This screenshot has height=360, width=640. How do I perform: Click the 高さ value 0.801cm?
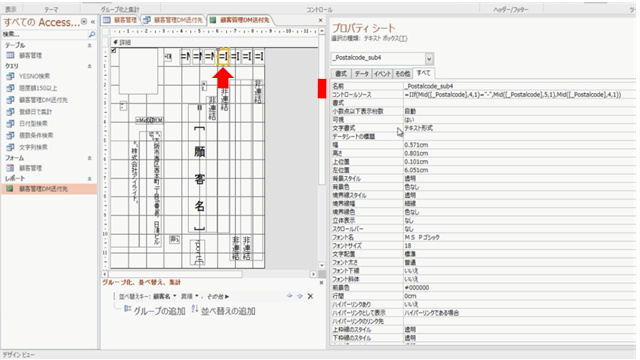point(519,153)
